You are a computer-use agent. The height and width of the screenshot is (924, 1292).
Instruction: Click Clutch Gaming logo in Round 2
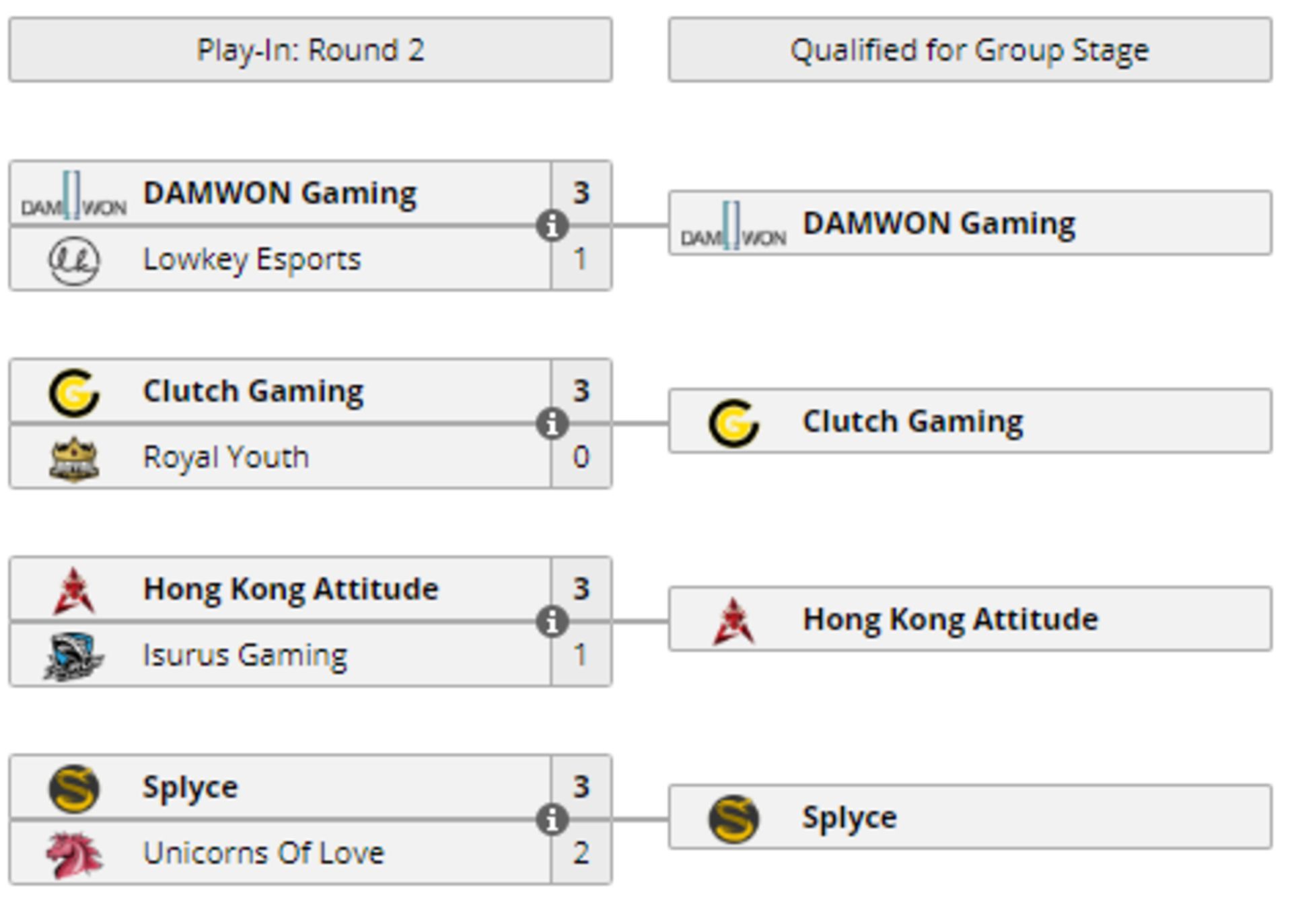74,392
